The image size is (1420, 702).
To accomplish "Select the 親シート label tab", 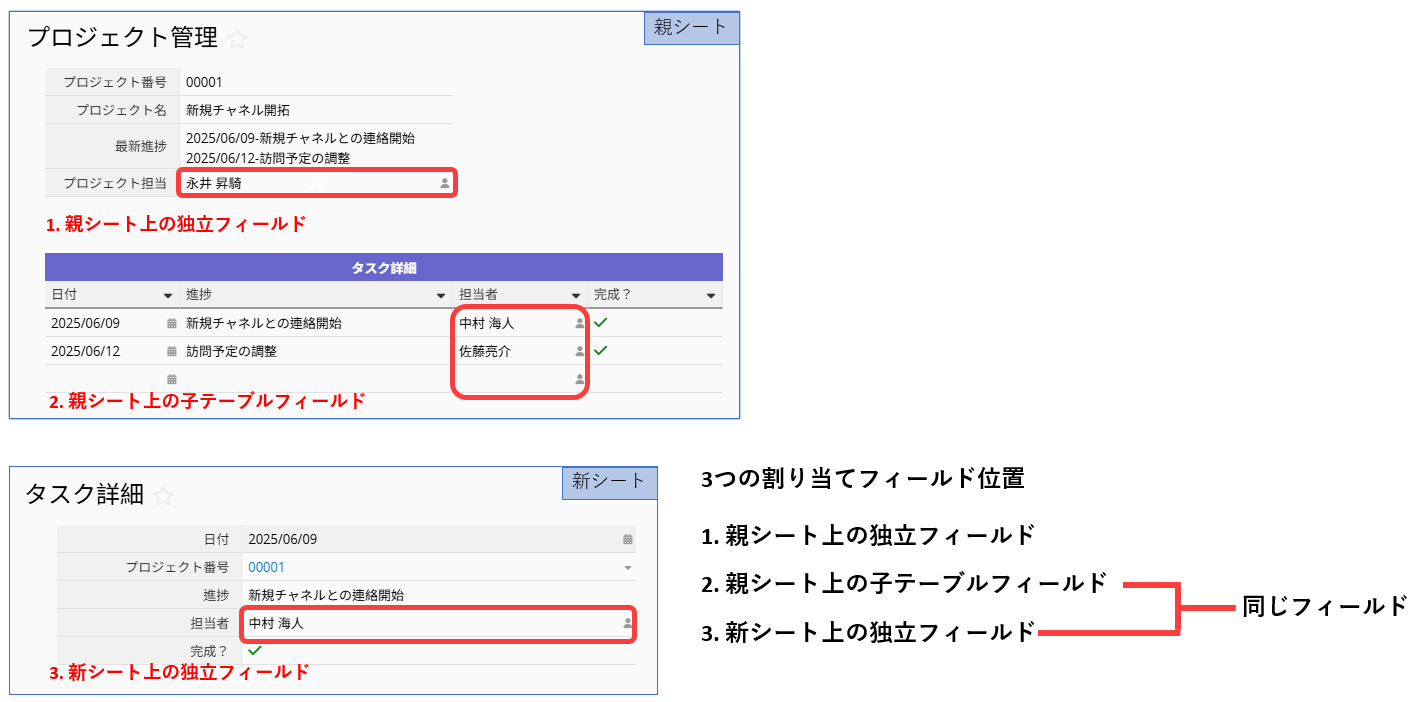I will point(691,27).
